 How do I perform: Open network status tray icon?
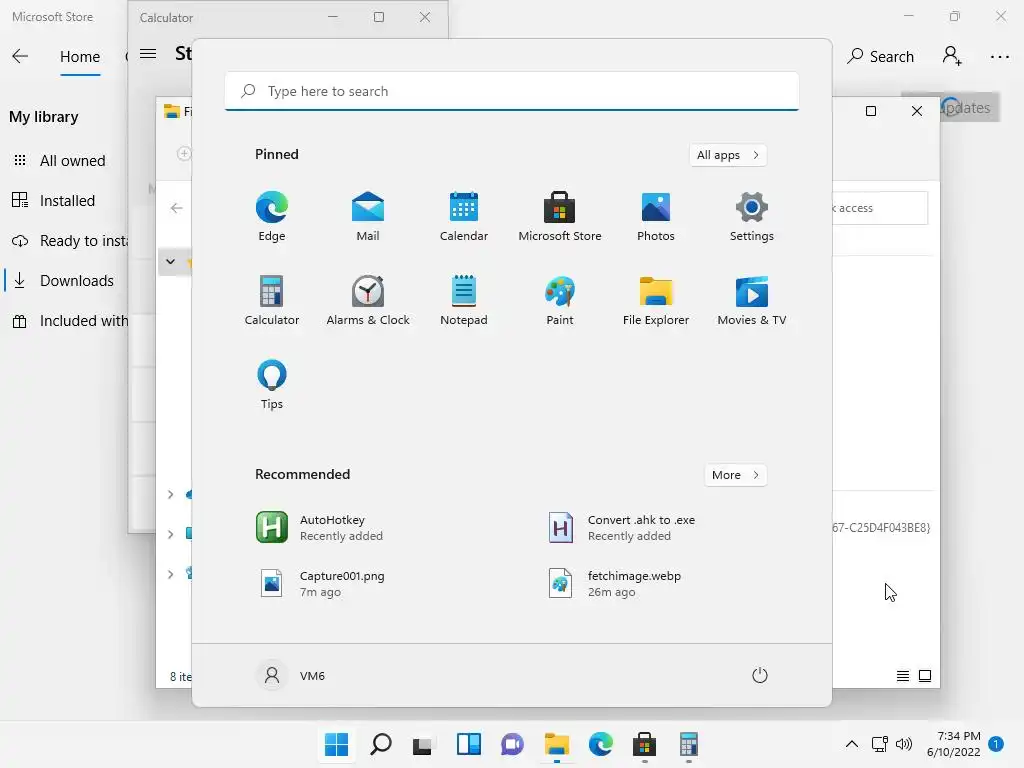point(879,744)
